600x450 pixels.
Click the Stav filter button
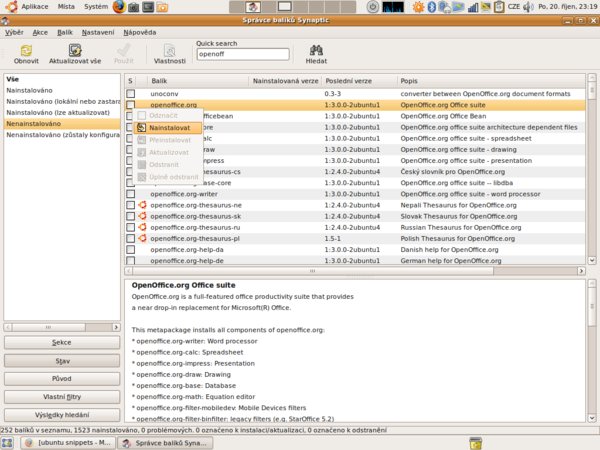click(x=62, y=361)
